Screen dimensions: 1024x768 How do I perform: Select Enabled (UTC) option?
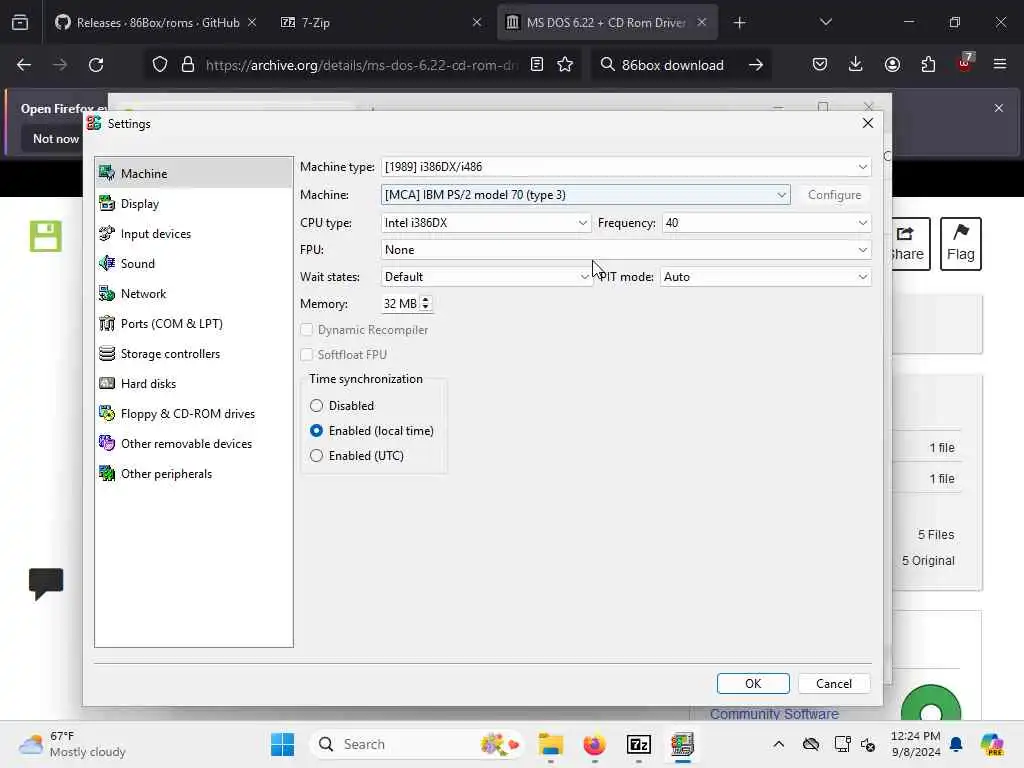pyautogui.click(x=316, y=455)
